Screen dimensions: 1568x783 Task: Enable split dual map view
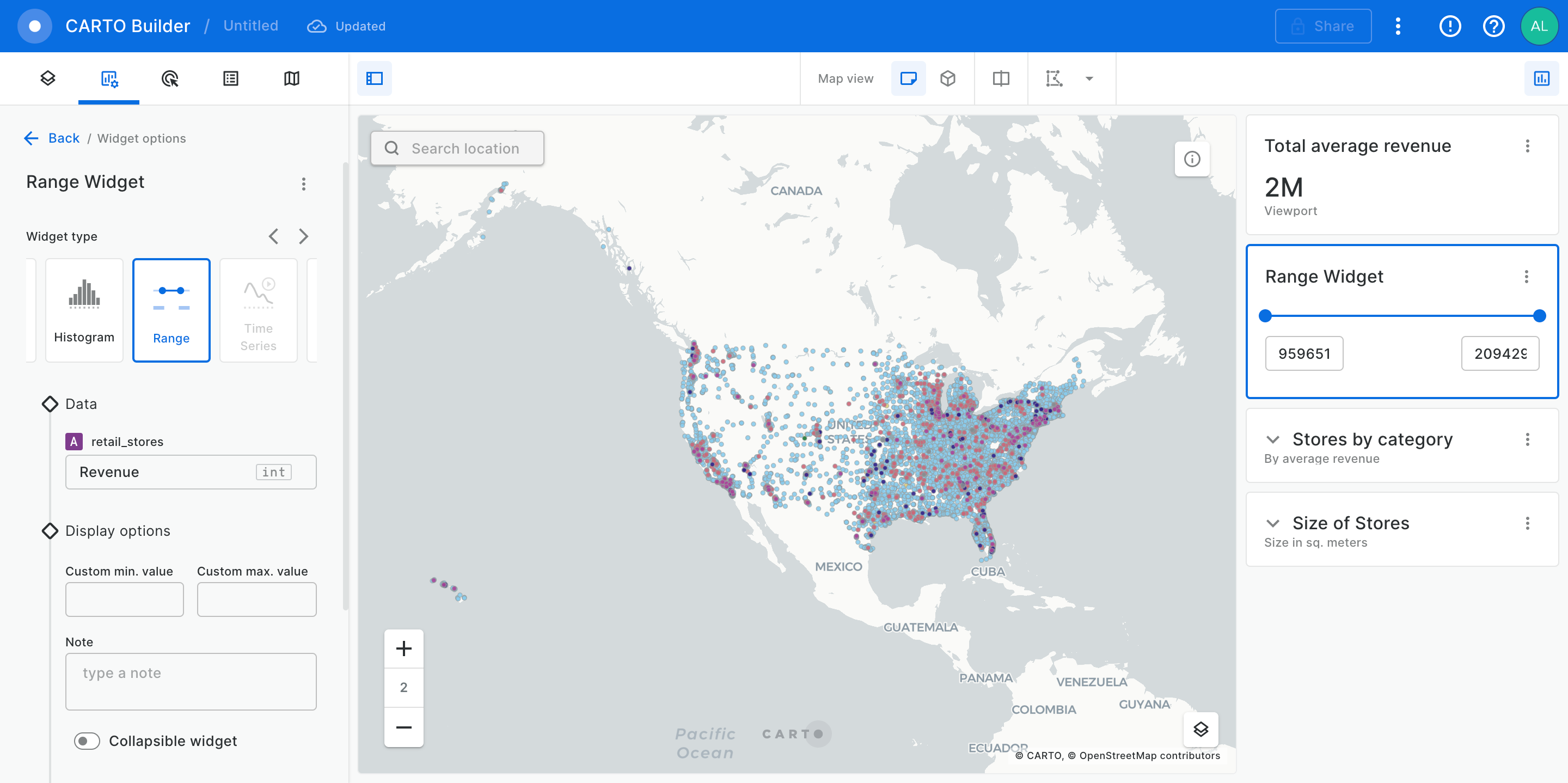(1001, 78)
